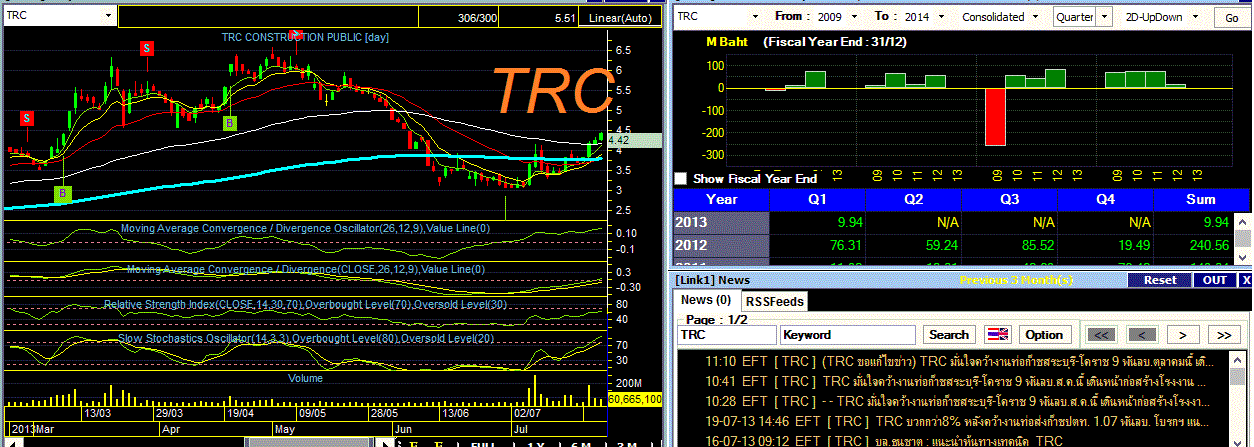The height and width of the screenshot is (447, 1254).
Task: Click the Relative Strength Index indicator label
Action: point(305,304)
